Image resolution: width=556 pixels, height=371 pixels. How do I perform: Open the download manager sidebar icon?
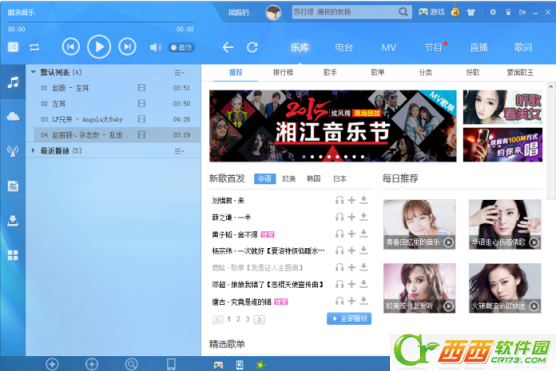[13, 221]
